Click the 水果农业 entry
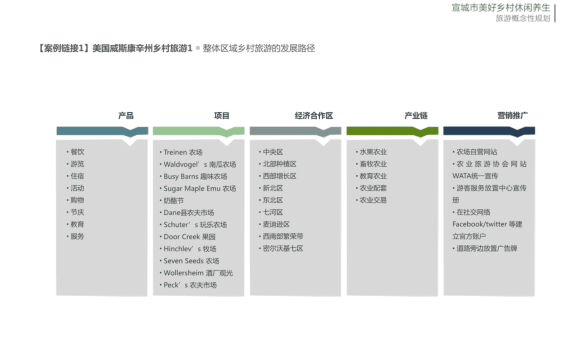 pos(373,152)
